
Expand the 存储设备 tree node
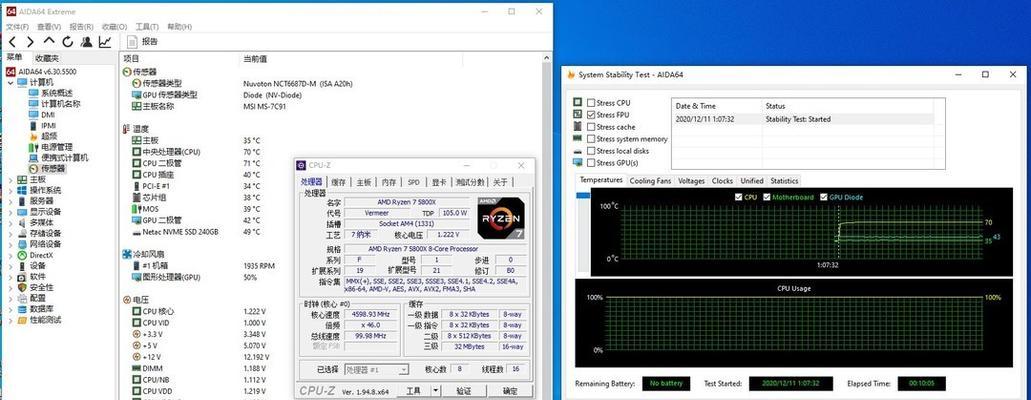(x=10, y=234)
